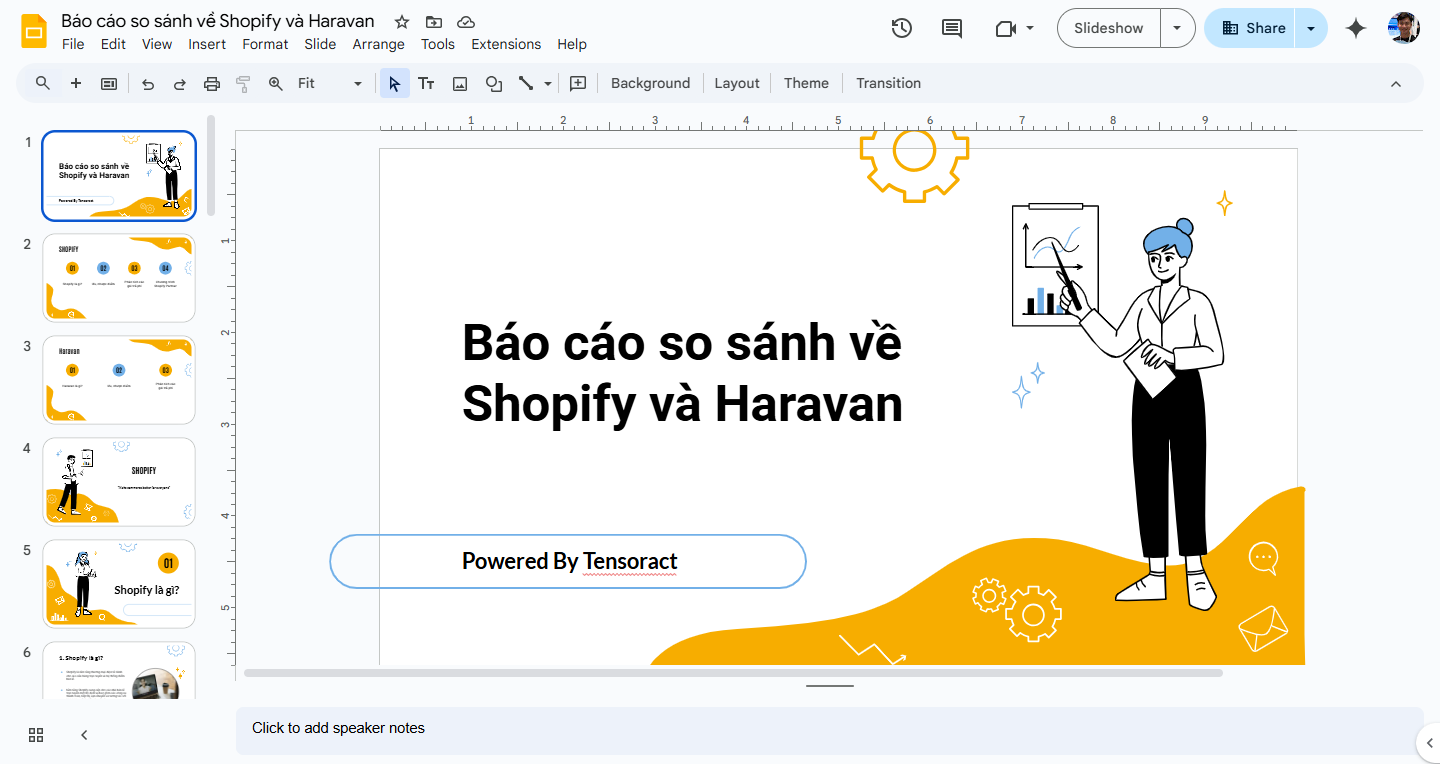Open the Arrange menu
This screenshot has width=1440, height=764.
pyautogui.click(x=379, y=44)
